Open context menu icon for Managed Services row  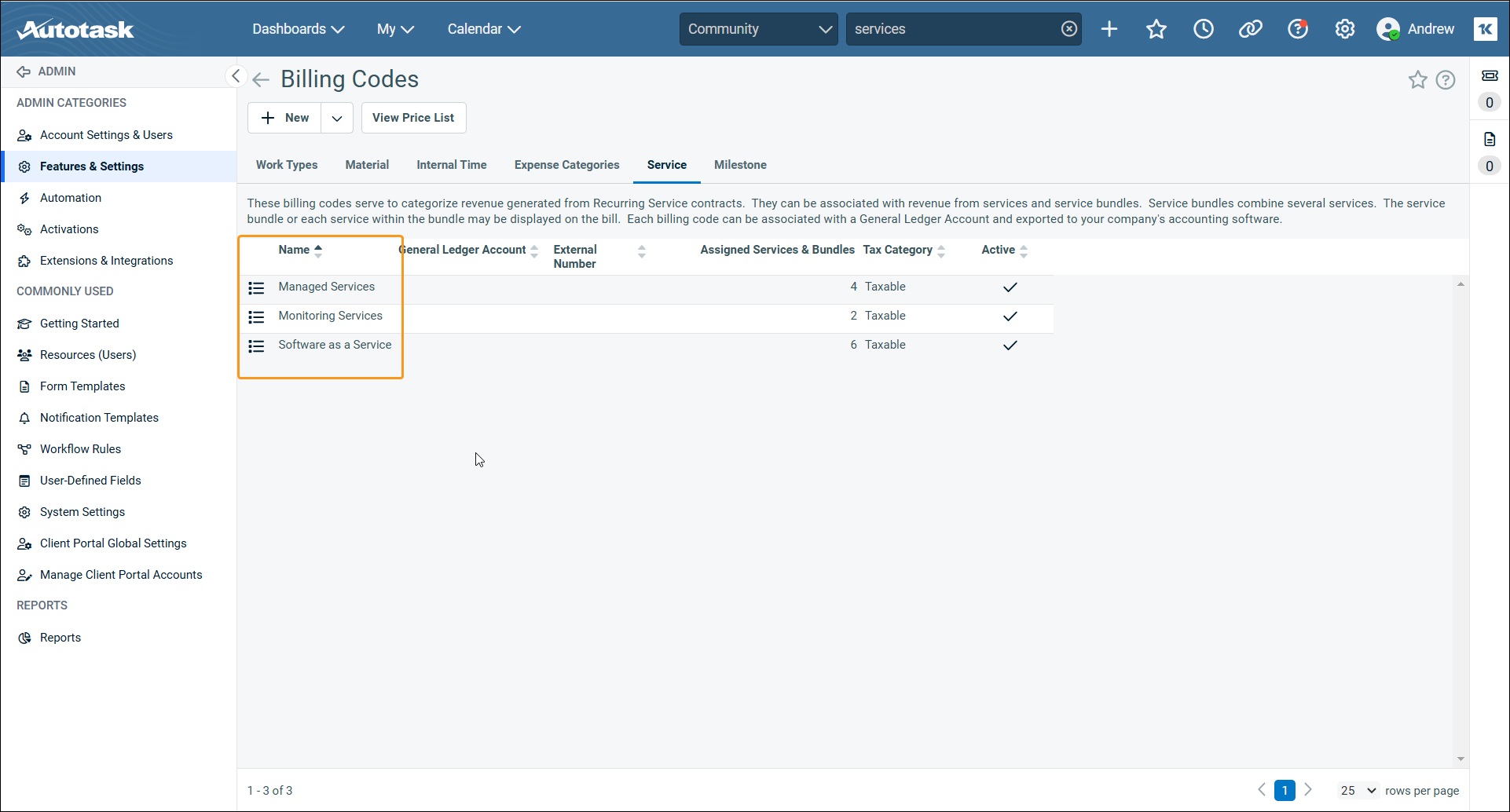point(256,288)
